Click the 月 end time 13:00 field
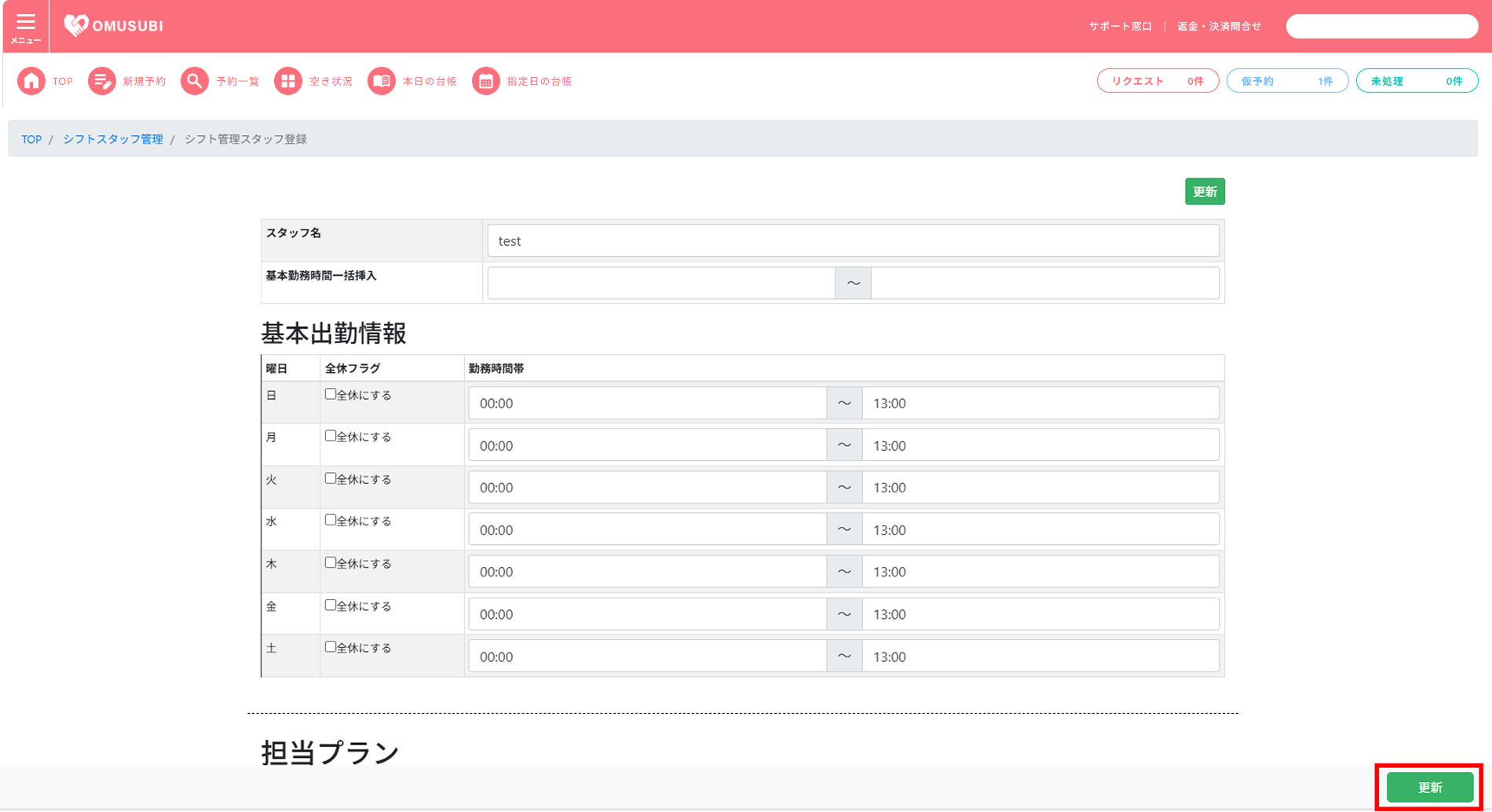Image resolution: width=1492 pixels, height=812 pixels. pyautogui.click(x=1040, y=445)
